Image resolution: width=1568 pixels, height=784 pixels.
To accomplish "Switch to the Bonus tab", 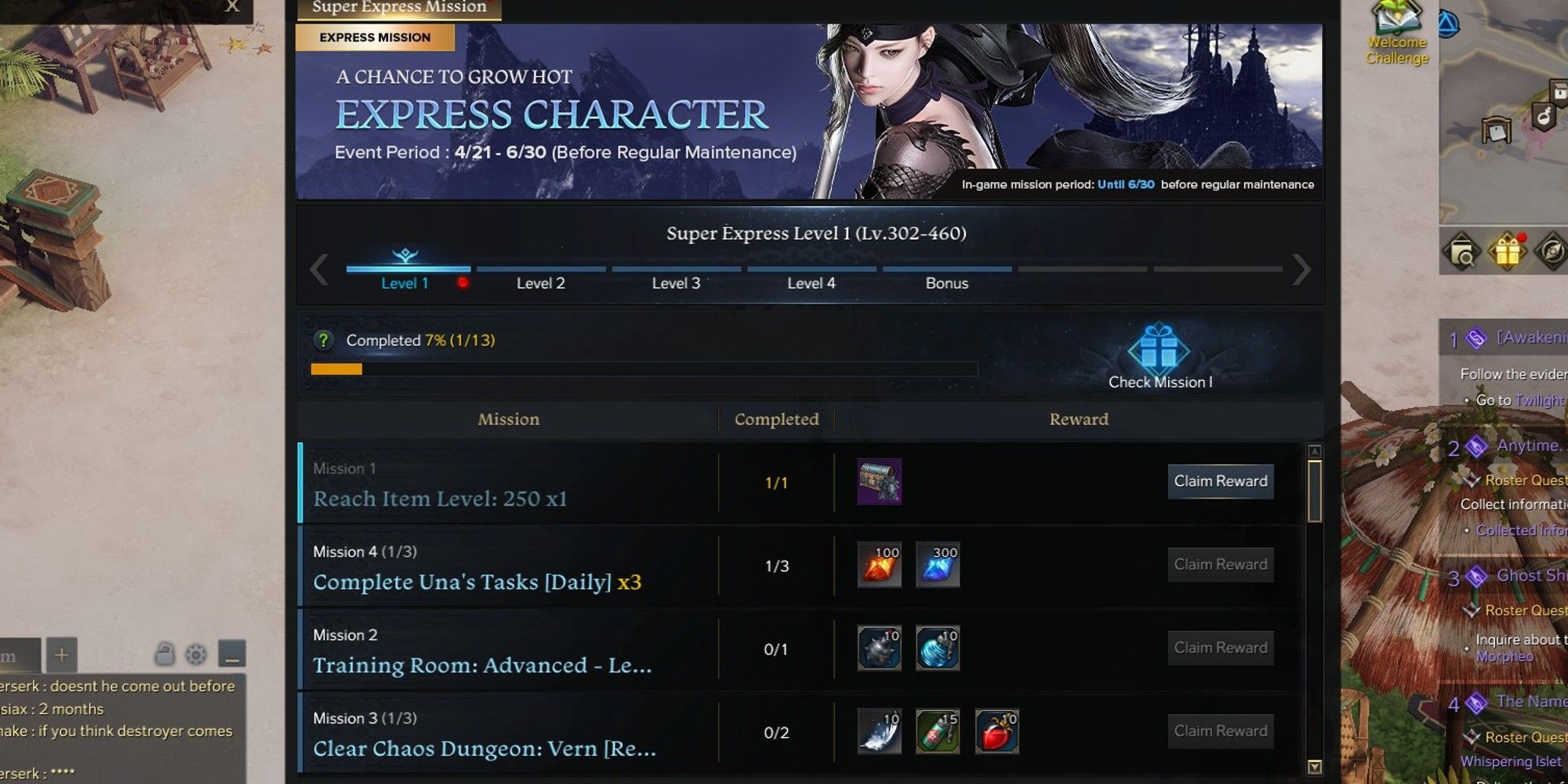I will coord(947,283).
